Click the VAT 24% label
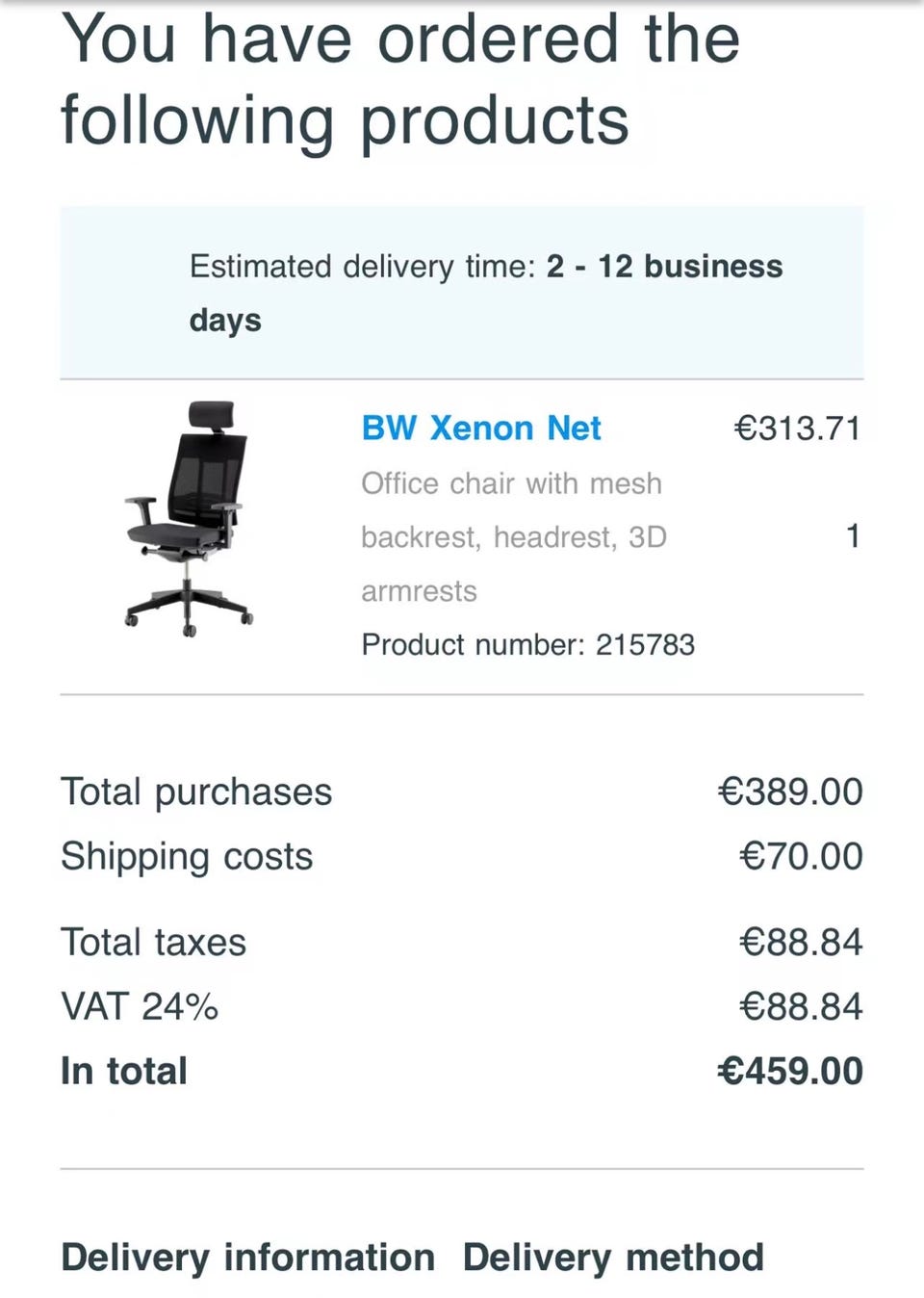The height and width of the screenshot is (1298, 924). [140, 1006]
